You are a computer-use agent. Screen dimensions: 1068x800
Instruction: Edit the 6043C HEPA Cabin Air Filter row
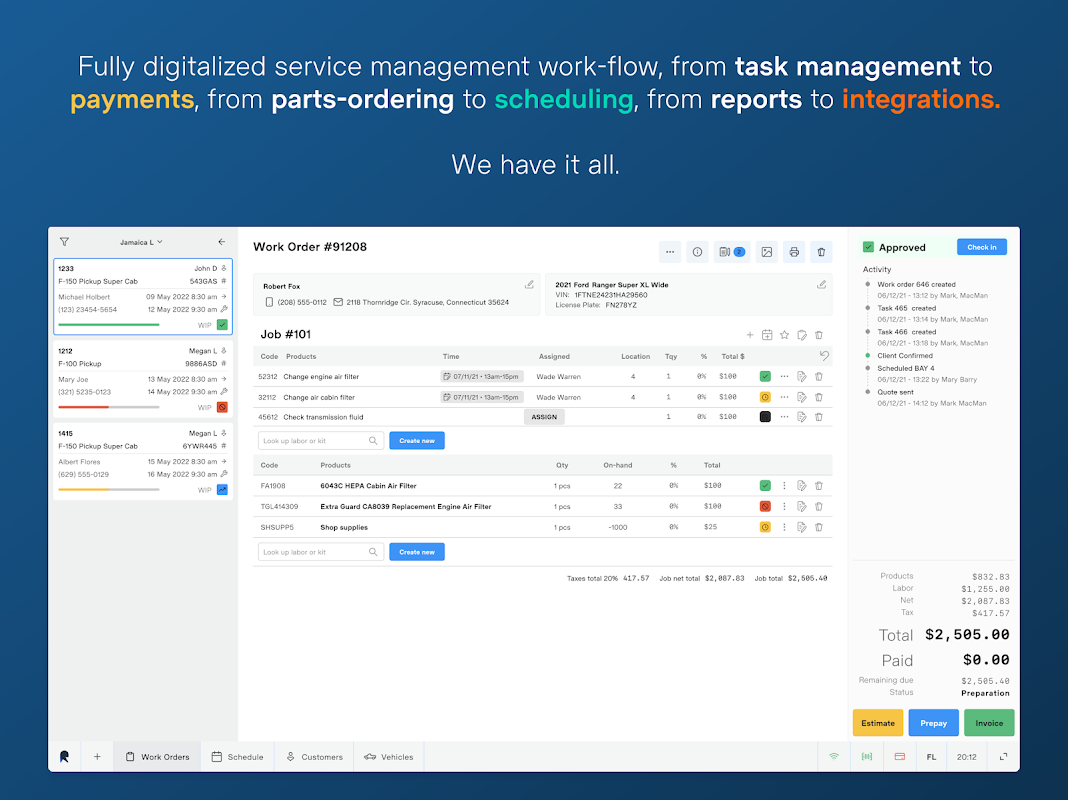click(x=802, y=485)
